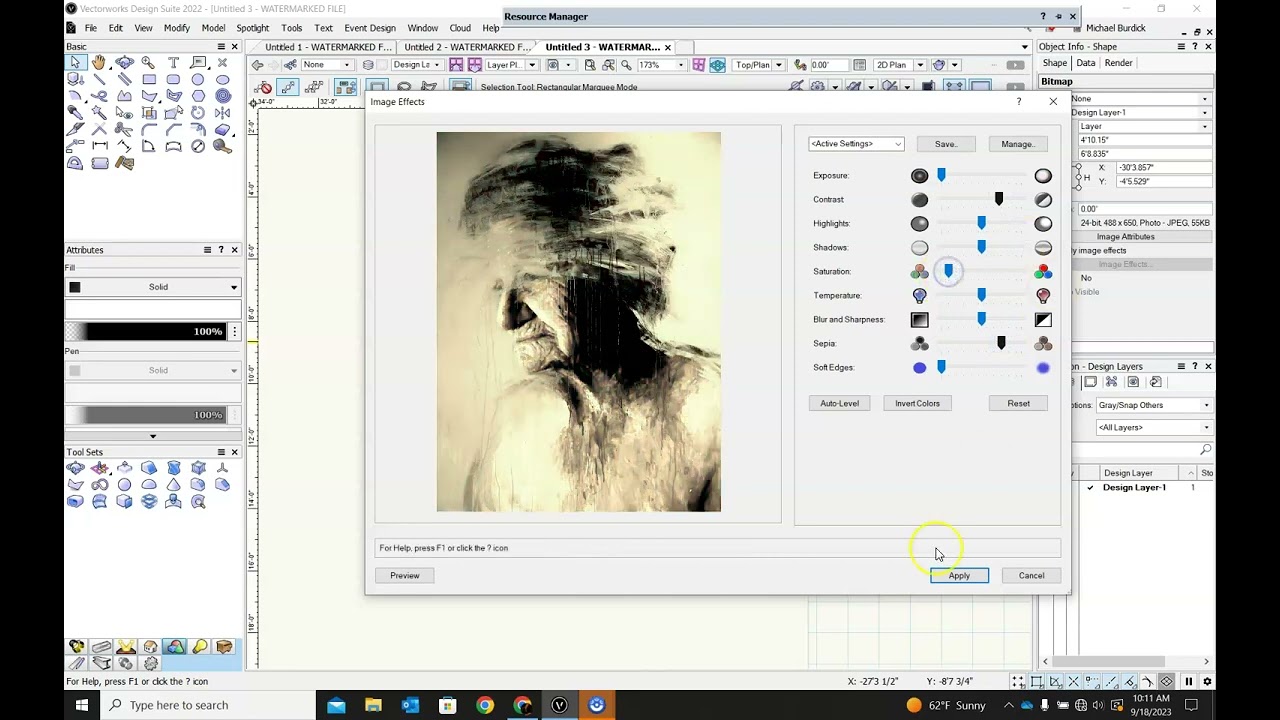Switch to Untitled 2 document tab
This screenshot has width=1280, height=720.
click(x=467, y=47)
